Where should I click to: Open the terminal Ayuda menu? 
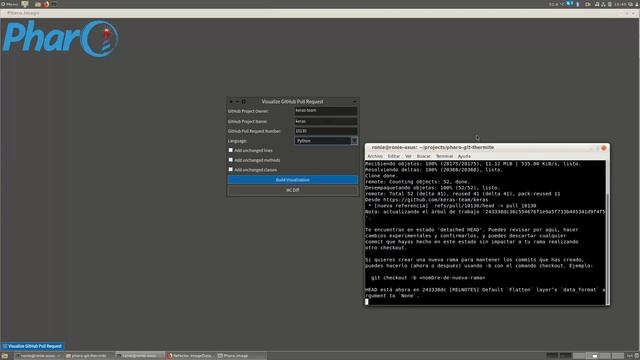point(464,156)
